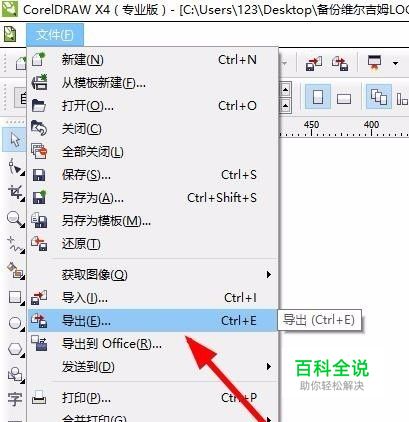
Task: Select the Pick (arrow) tool
Action: (15, 140)
